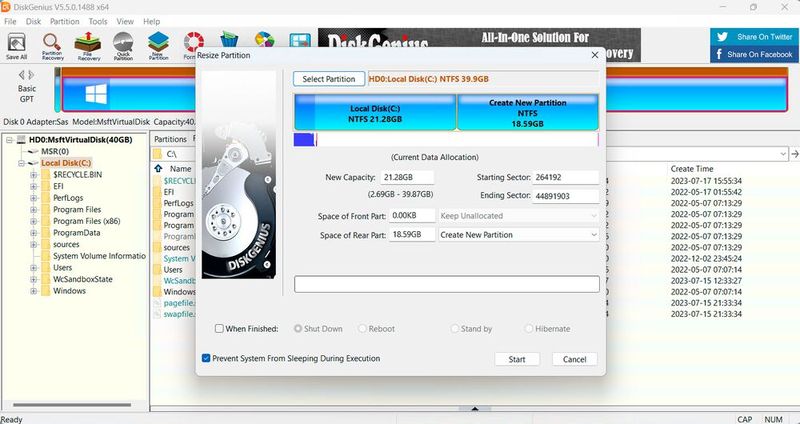800x424 pixels.
Task: Click the Windows logo partition in disk map
Action: pyautogui.click(x=96, y=94)
